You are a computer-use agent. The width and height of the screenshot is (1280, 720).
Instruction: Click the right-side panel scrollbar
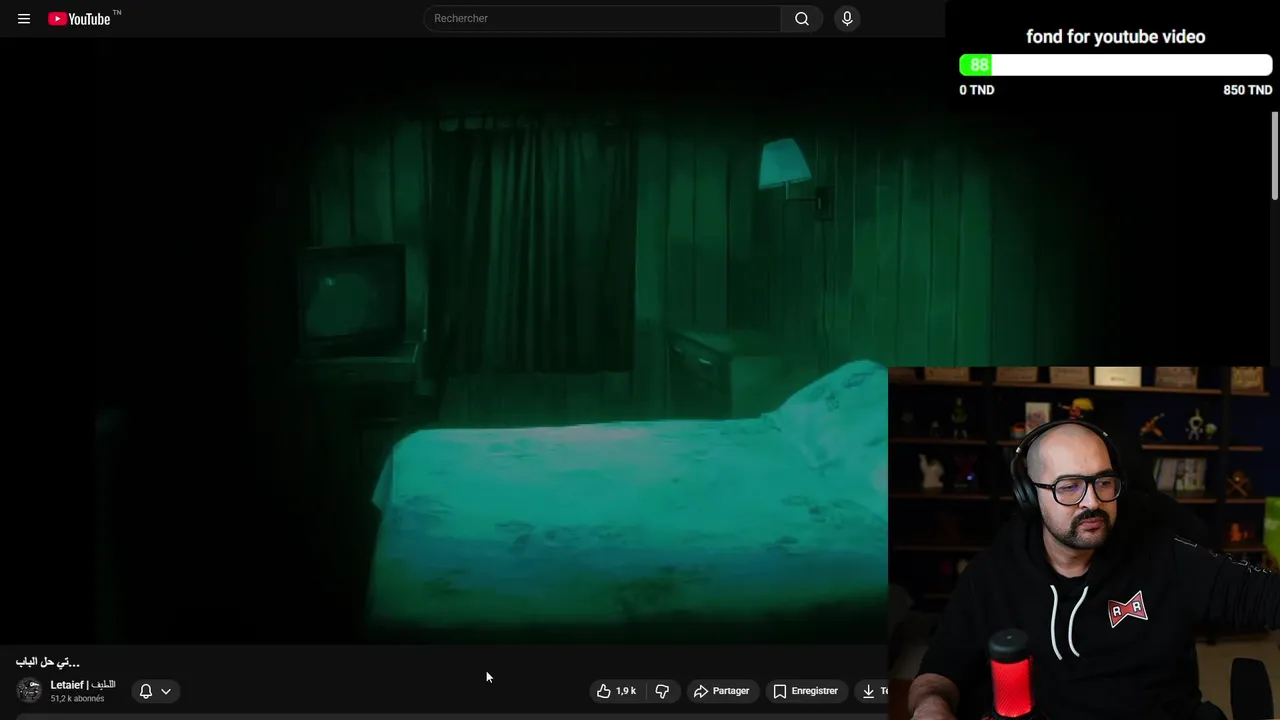pyautogui.click(x=1274, y=156)
